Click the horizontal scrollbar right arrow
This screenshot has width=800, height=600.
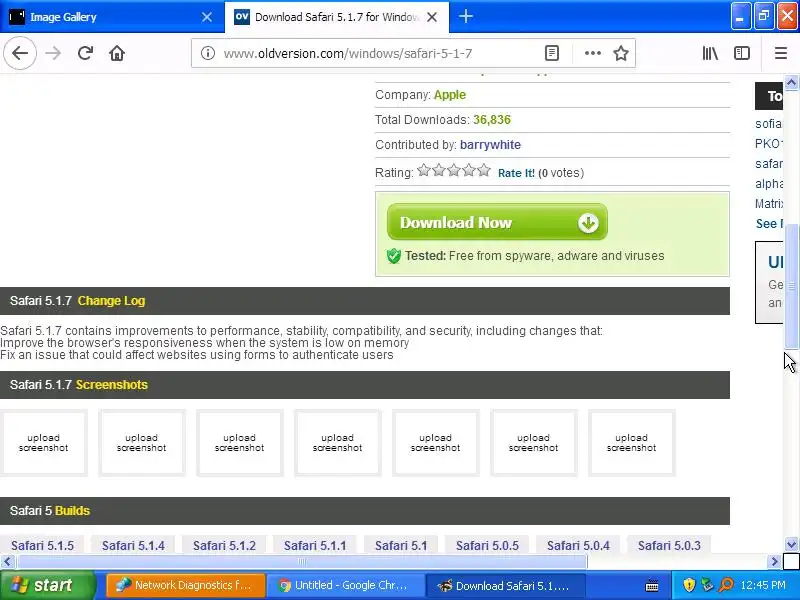(x=774, y=561)
